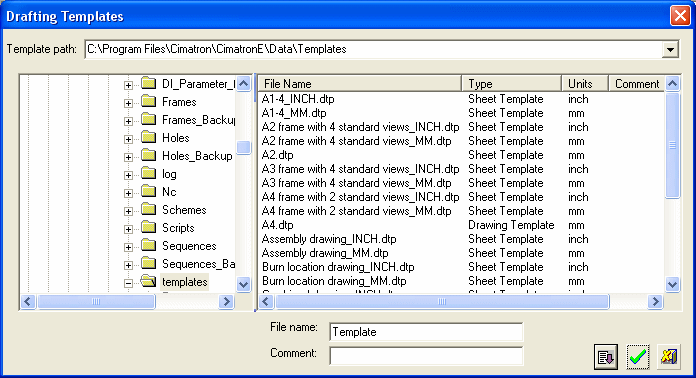Cancel with the yellow X exit icon
This screenshot has height=378, width=696.
(668, 357)
